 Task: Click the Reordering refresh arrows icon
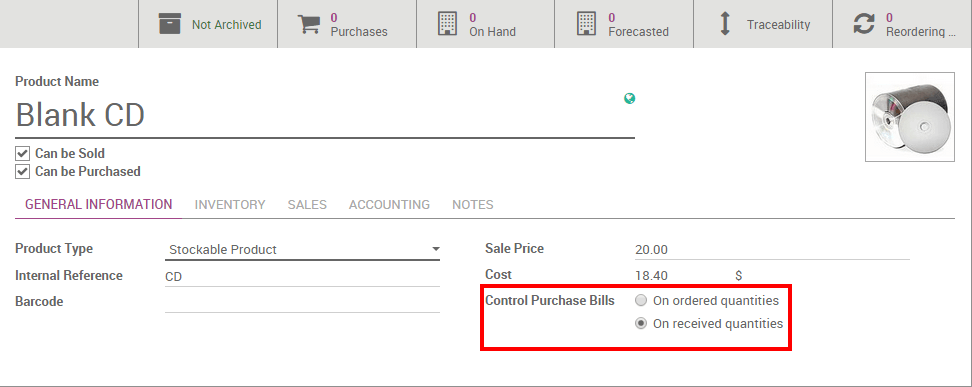pos(864,24)
